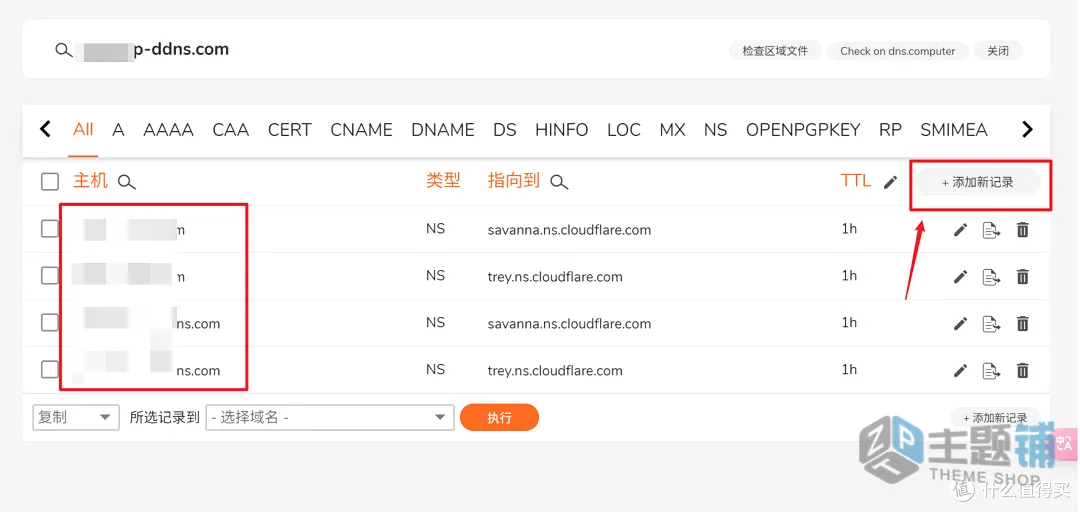Delete the second savanna.ns.cloudflare.com record
1080x512 pixels.
1023,323
